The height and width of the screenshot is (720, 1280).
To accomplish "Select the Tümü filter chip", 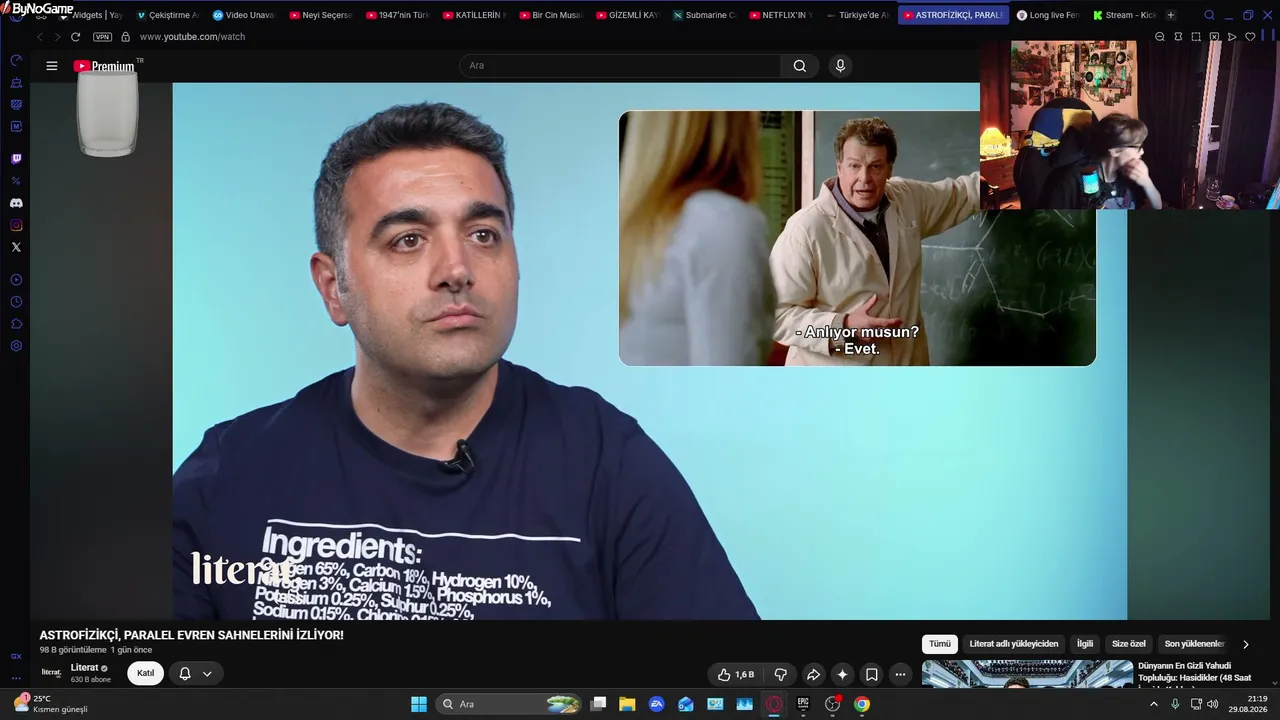I will (940, 644).
